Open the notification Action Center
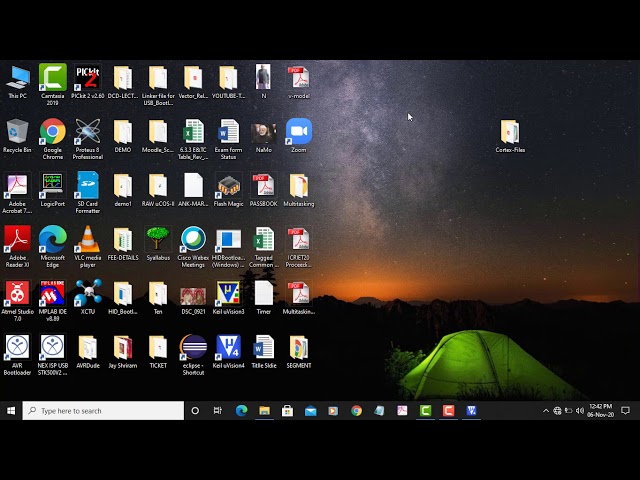The width and height of the screenshot is (640, 480). tap(626, 410)
